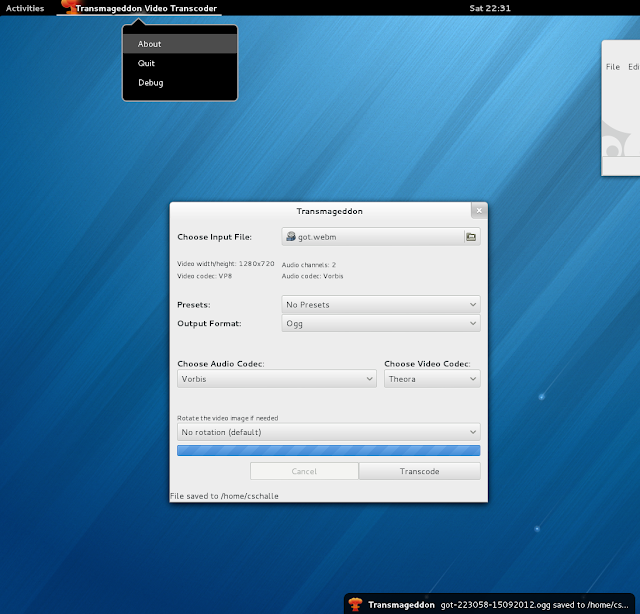
Task: Click the got.webm file type icon
Action: pos(291,236)
